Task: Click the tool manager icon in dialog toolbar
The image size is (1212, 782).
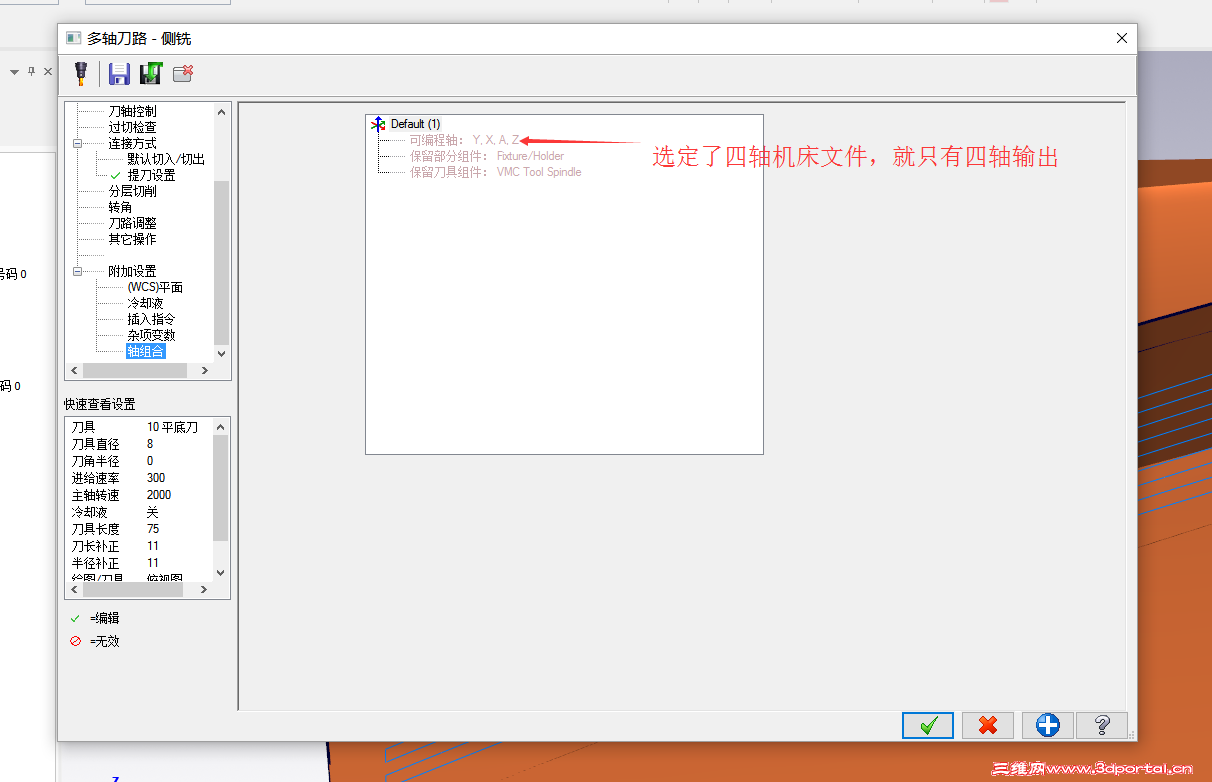Action: click(x=81, y=73)
